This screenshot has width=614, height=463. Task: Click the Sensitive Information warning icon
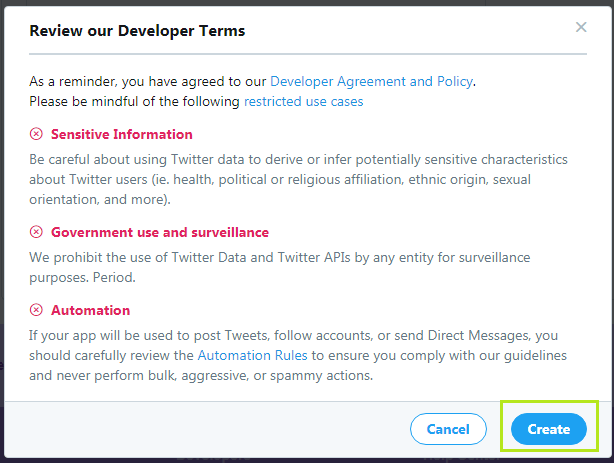click(x=36, y=134)
